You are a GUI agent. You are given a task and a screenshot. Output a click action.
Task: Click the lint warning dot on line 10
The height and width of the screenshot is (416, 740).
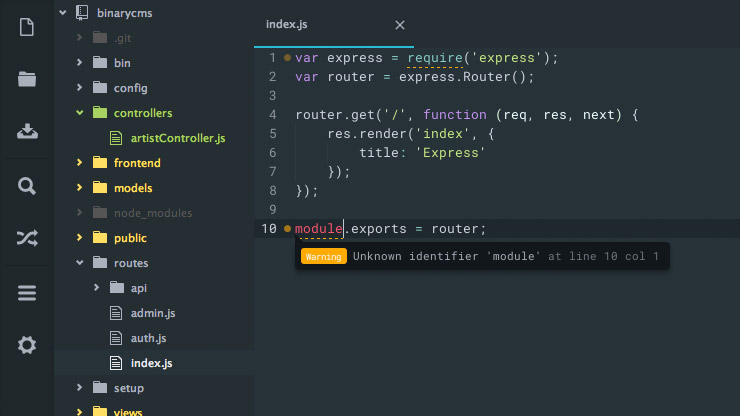tap(287, 229)
